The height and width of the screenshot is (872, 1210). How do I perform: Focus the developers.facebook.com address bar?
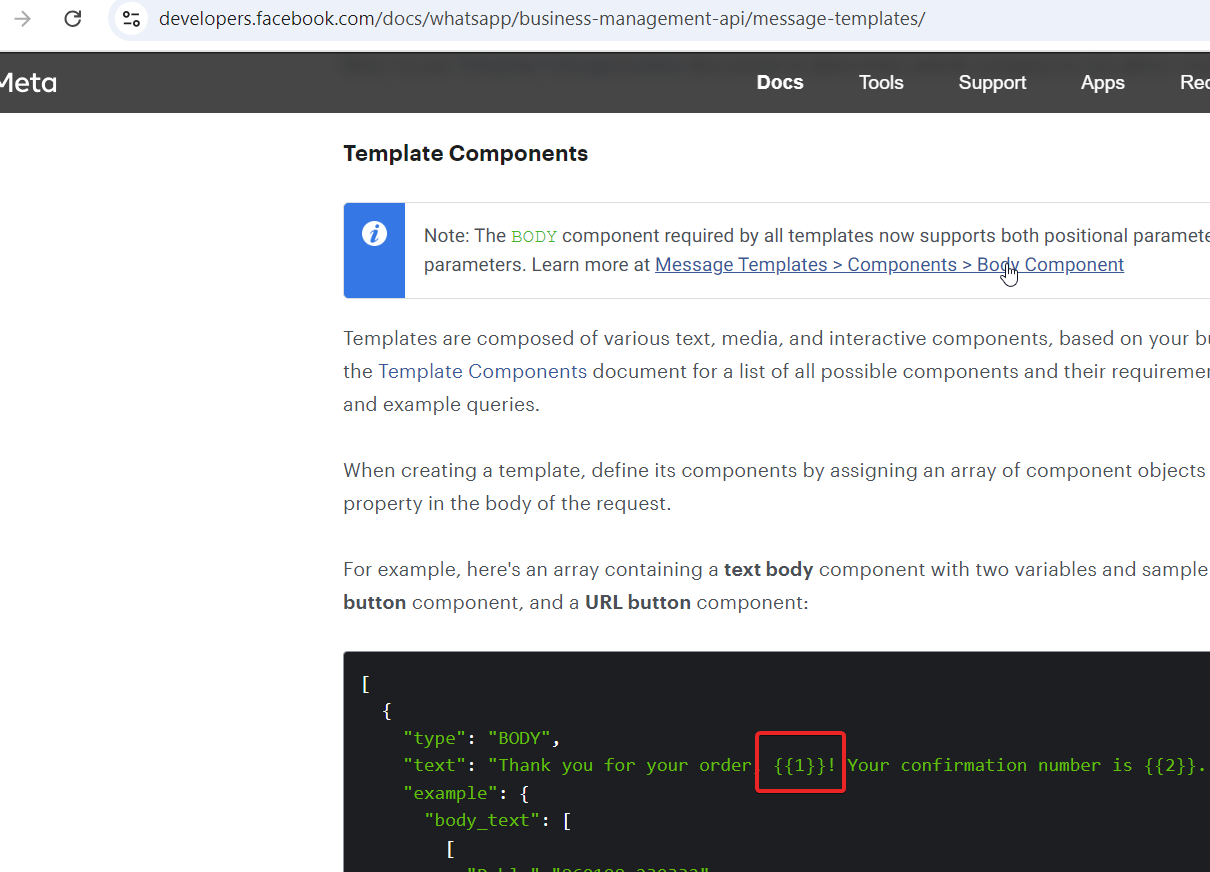tap(541, 19)
